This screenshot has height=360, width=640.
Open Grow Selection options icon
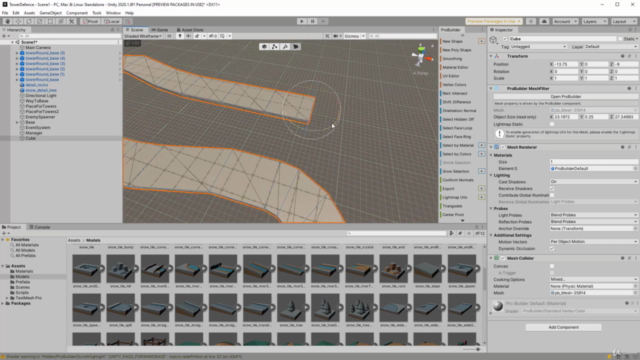point(482,171)
